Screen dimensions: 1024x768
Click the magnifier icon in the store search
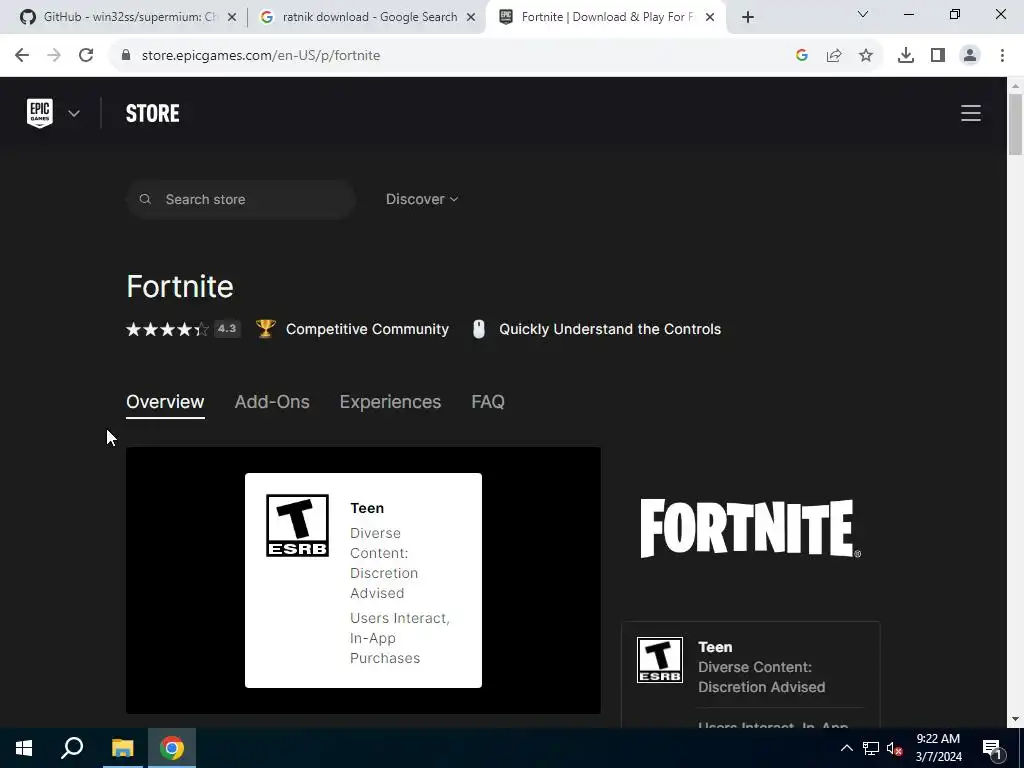pyautogui.click(x=145, y=199)
